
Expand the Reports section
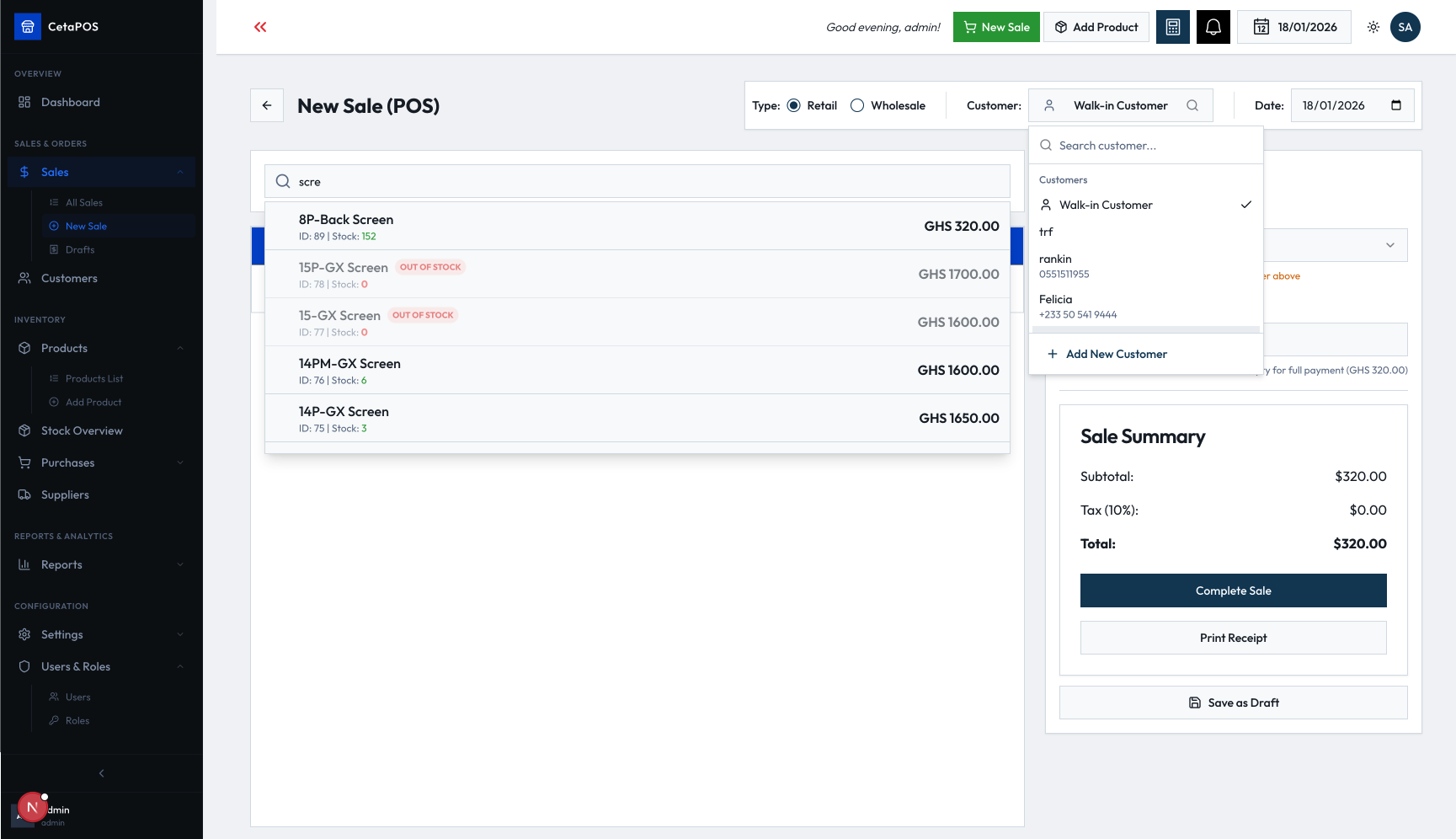[179, 564]
